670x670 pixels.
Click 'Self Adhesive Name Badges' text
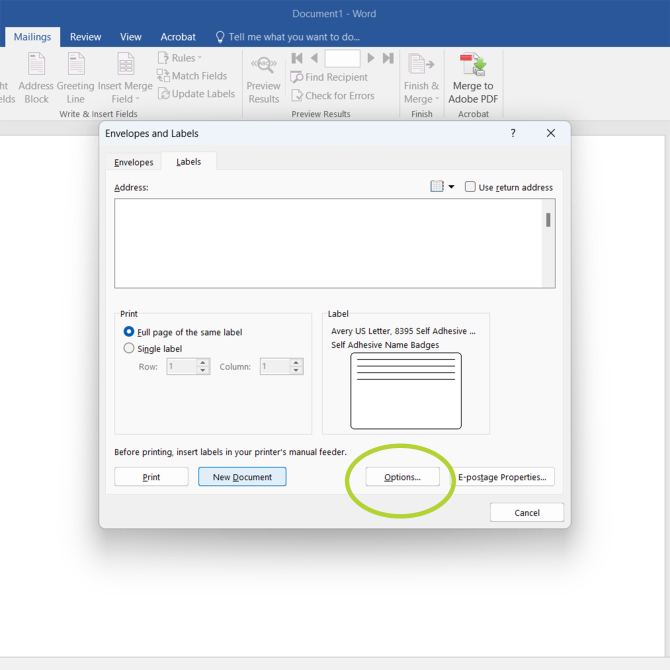tap(385, 345)
